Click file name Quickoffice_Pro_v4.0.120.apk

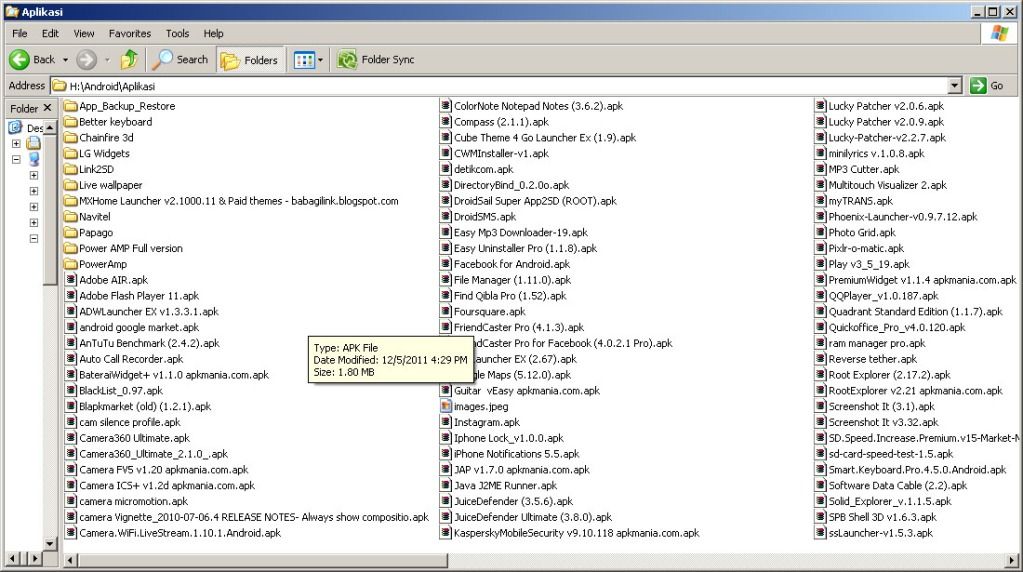(896, 327)
